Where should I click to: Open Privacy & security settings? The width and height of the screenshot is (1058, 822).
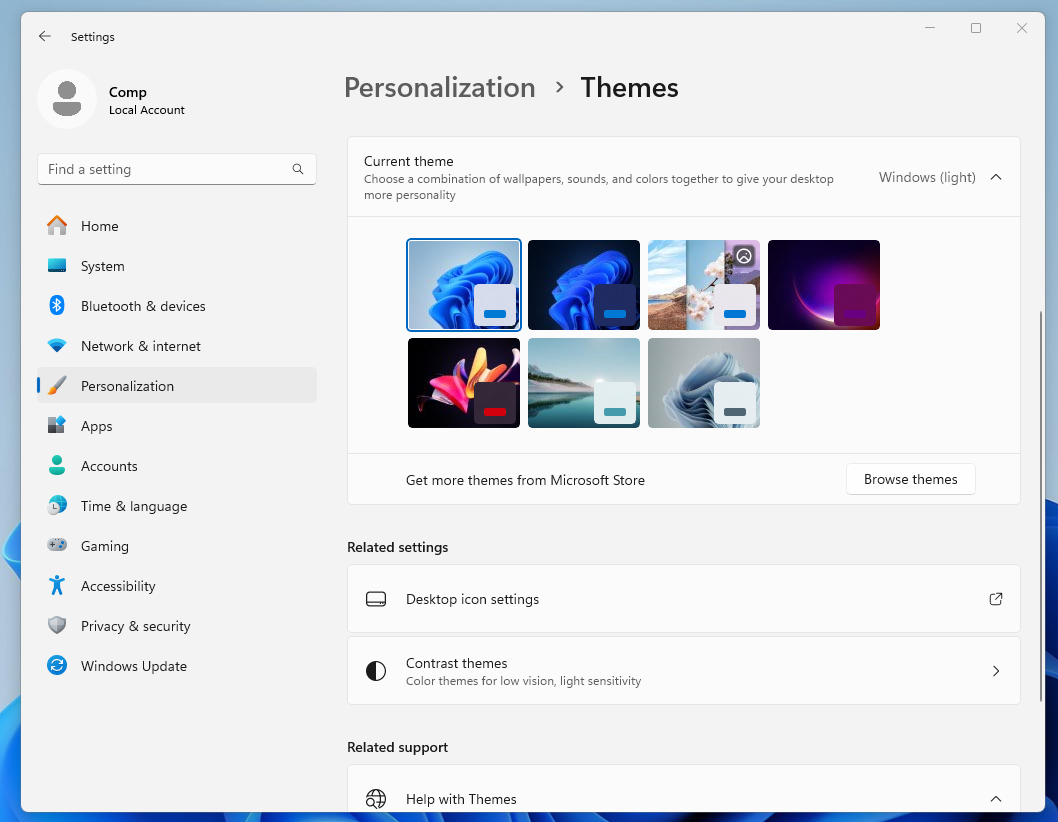177,625
